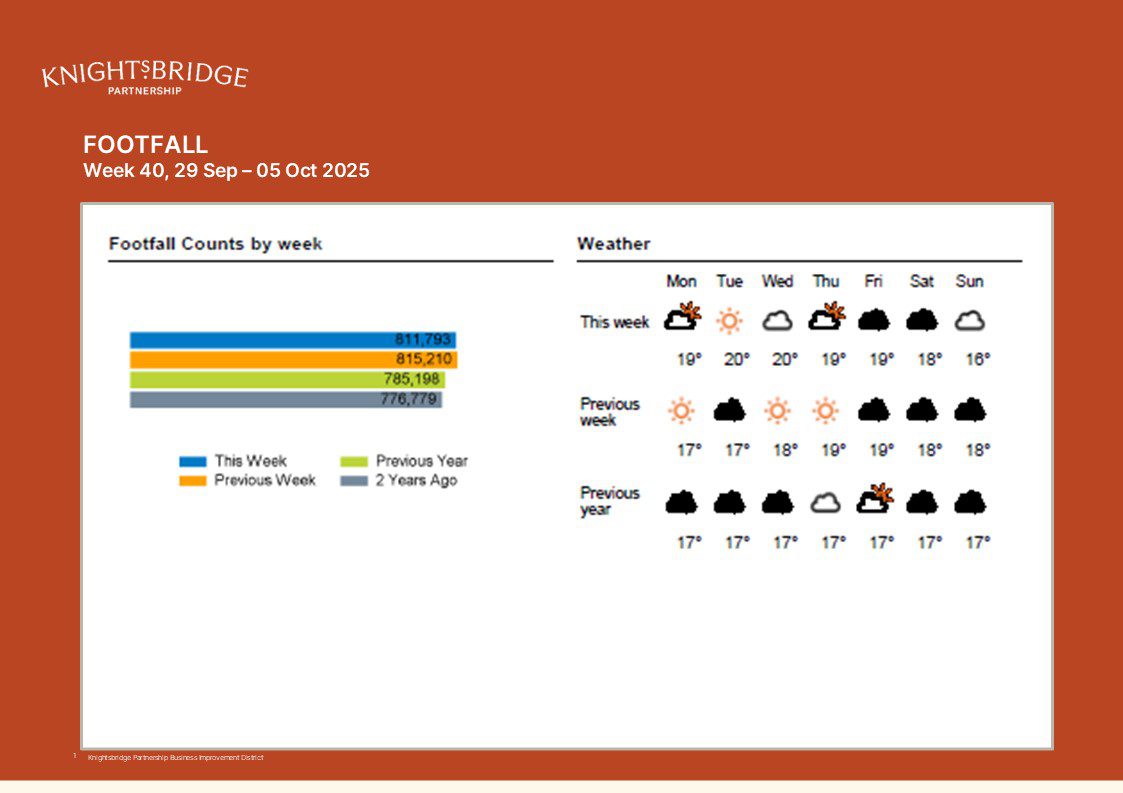Click This week Monday partly sunny icon
This screenshot has width=1123, height=793.
[x=682, y=318]
